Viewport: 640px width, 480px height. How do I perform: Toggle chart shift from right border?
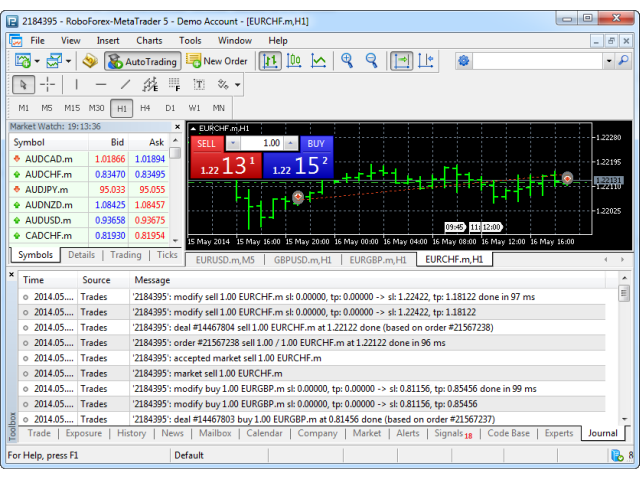click(426, 61)
